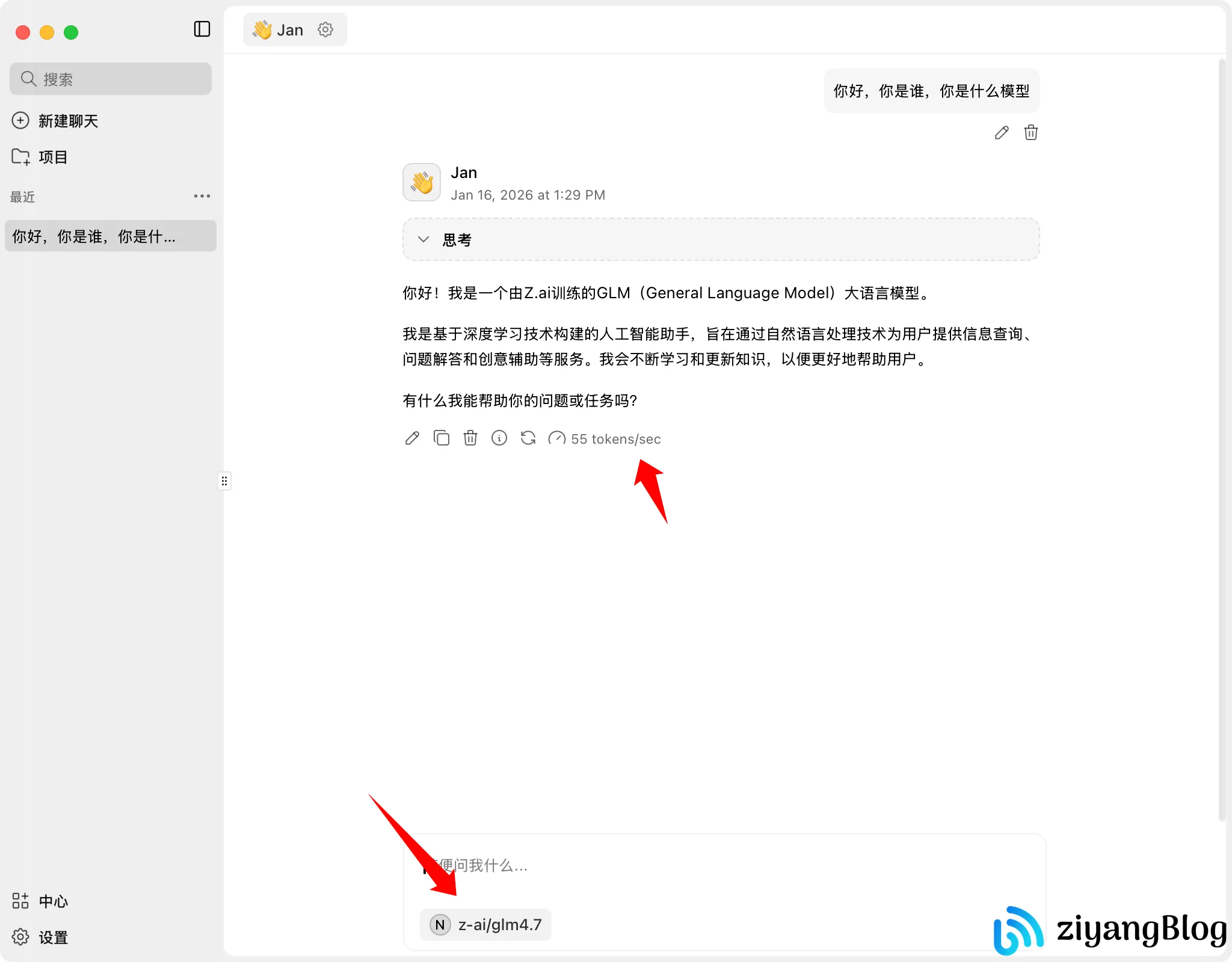The image size is (1232, 962).
Task: Open assistant settings next to Jan title
Action: tap(325, 29)
